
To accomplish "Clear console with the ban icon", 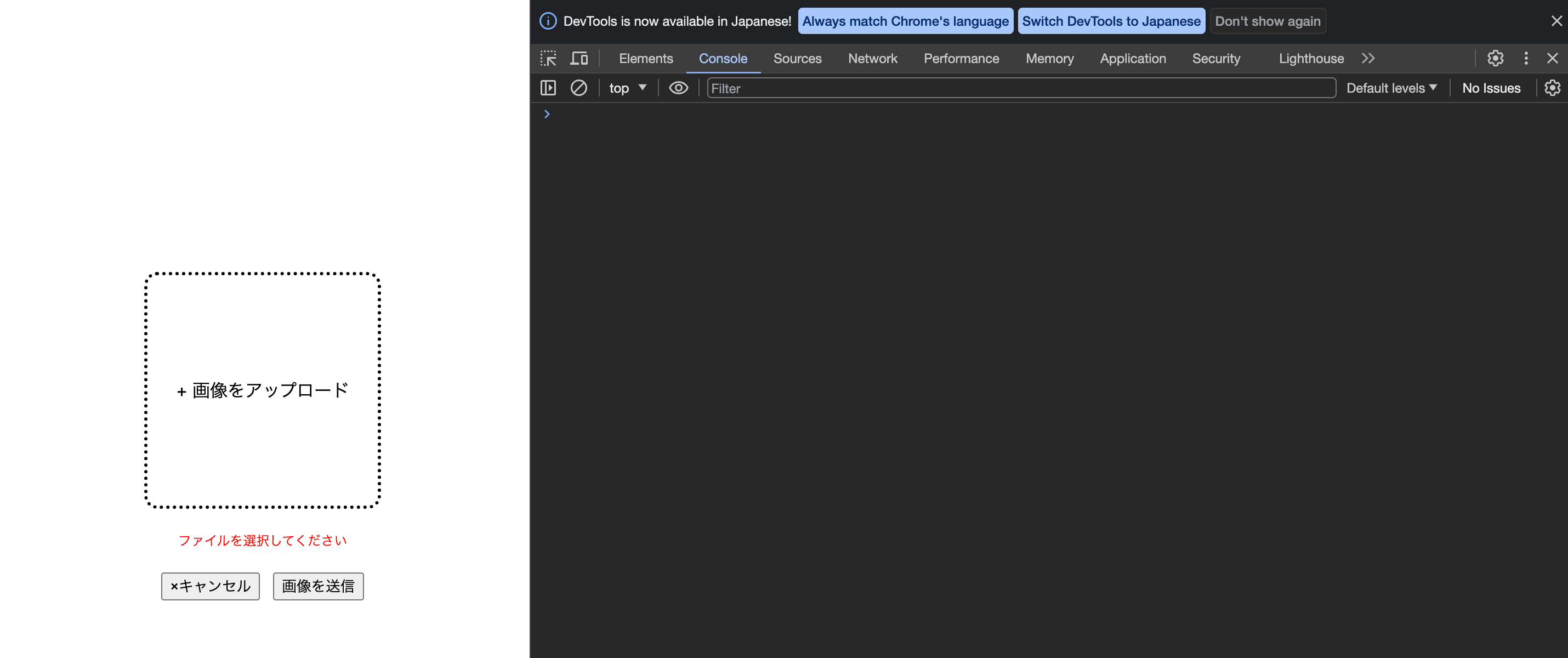I will (578, 88).
